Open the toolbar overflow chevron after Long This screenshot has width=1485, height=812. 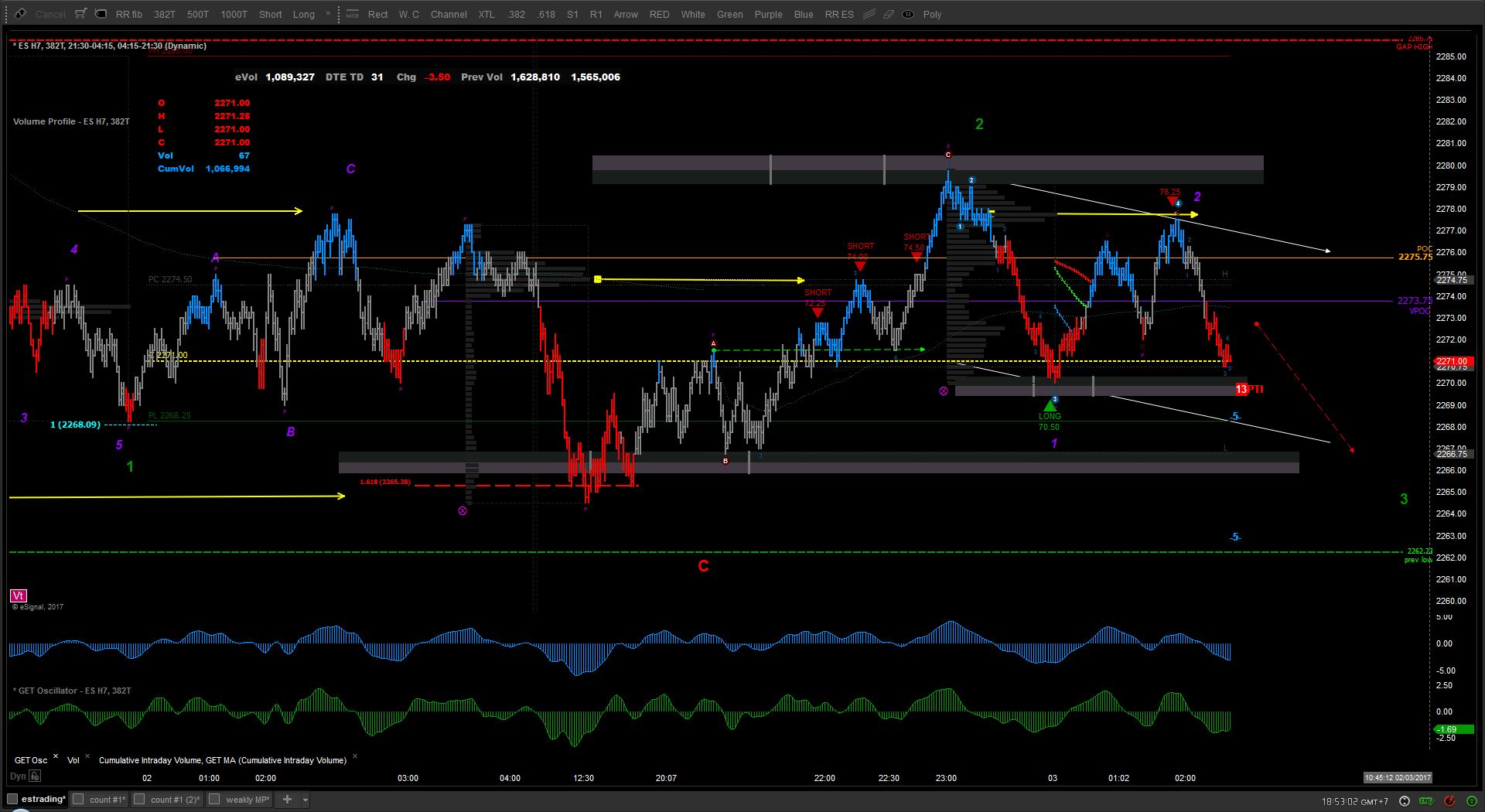pos(328,13)
